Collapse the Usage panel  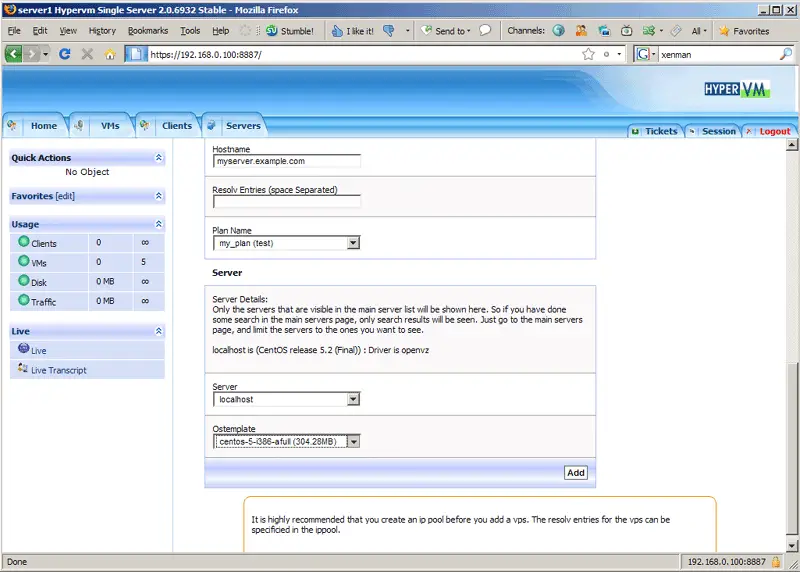tap(159, 224)
